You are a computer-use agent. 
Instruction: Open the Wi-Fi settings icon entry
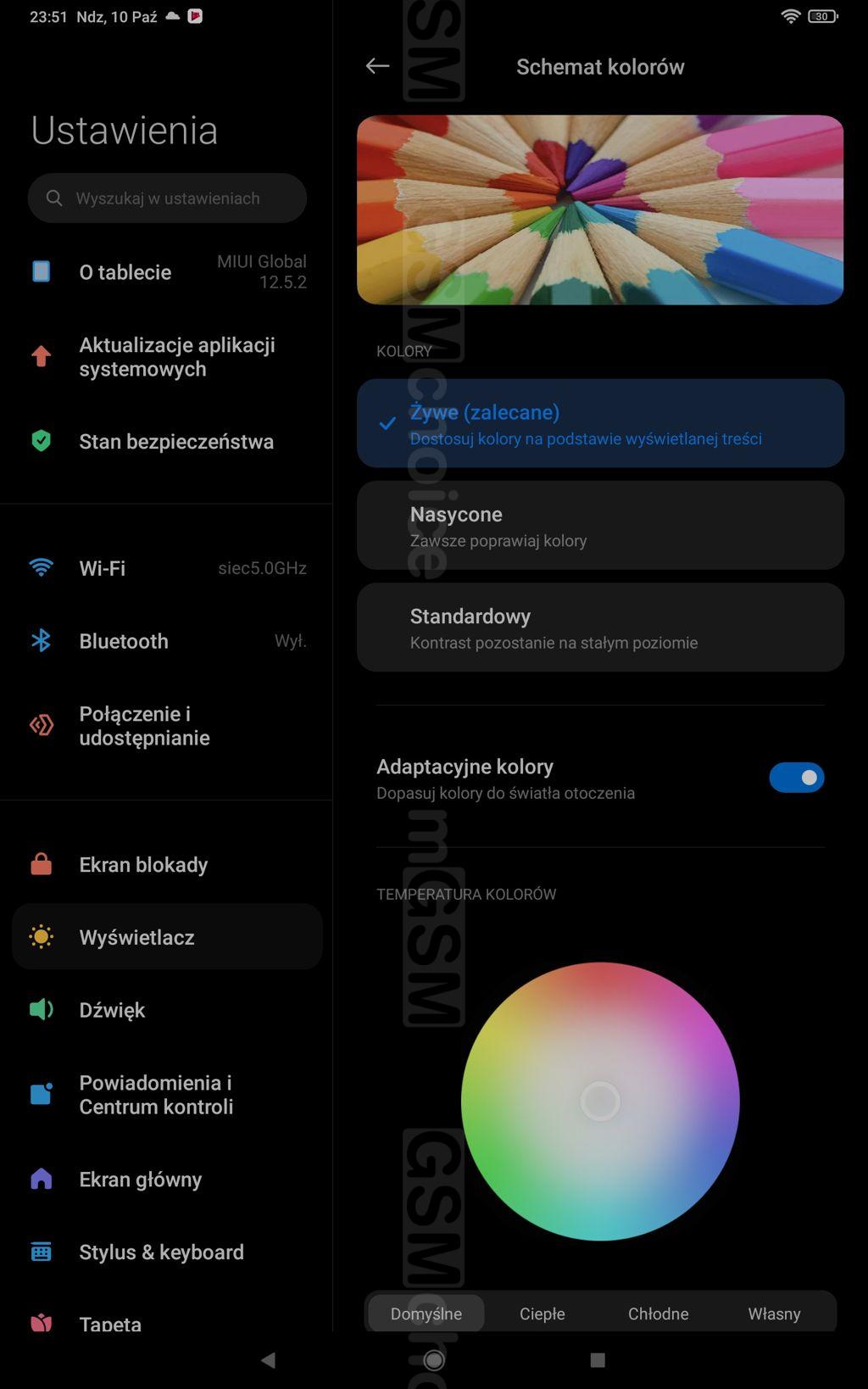click(x=41, y=567)
